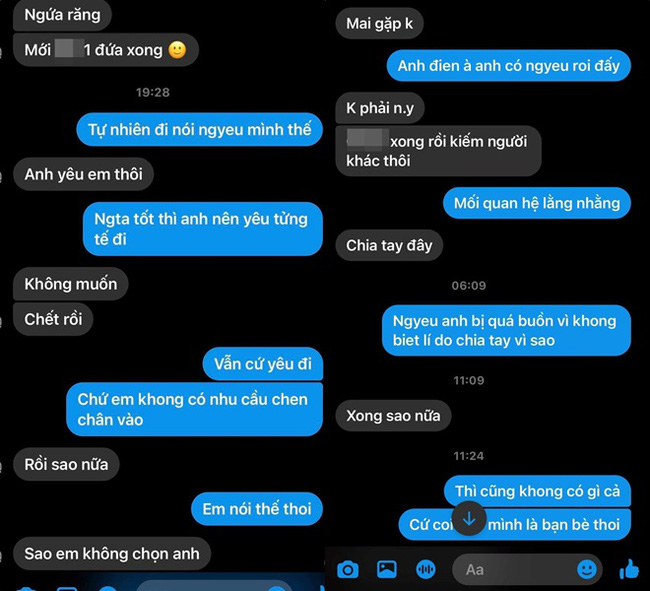The image size is (650, 591).
Task: Jump to latest with down-arrow button
Action: pyautogui.click(x=469, y=518)
